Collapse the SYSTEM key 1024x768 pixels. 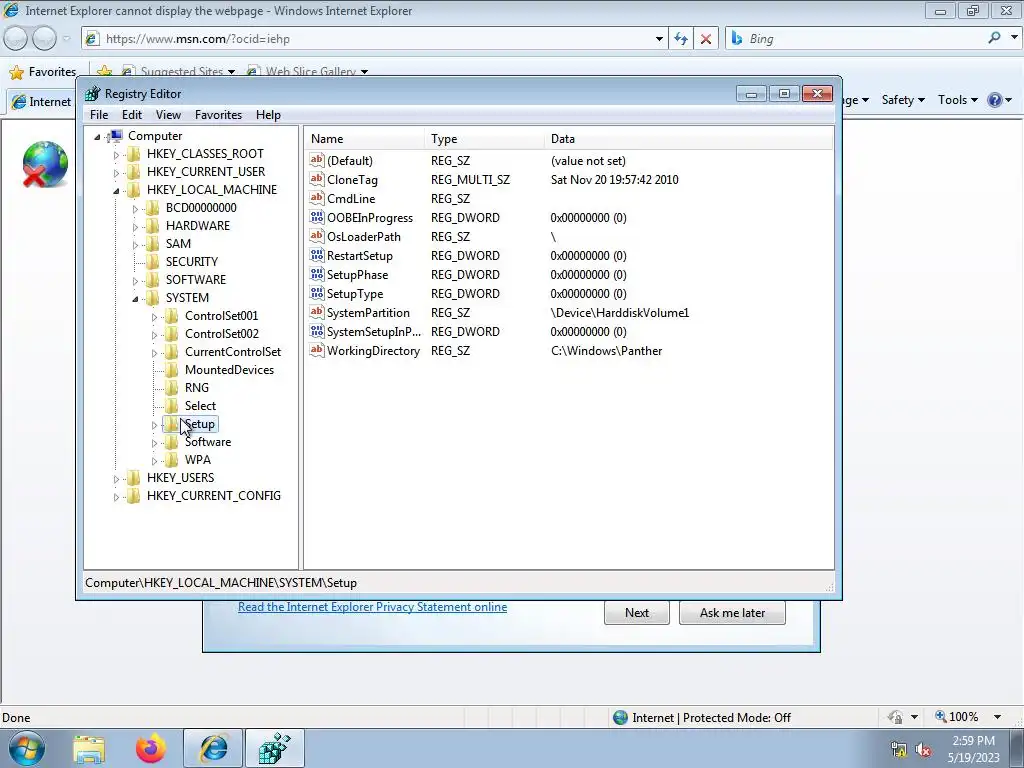[x=135, y=298]
